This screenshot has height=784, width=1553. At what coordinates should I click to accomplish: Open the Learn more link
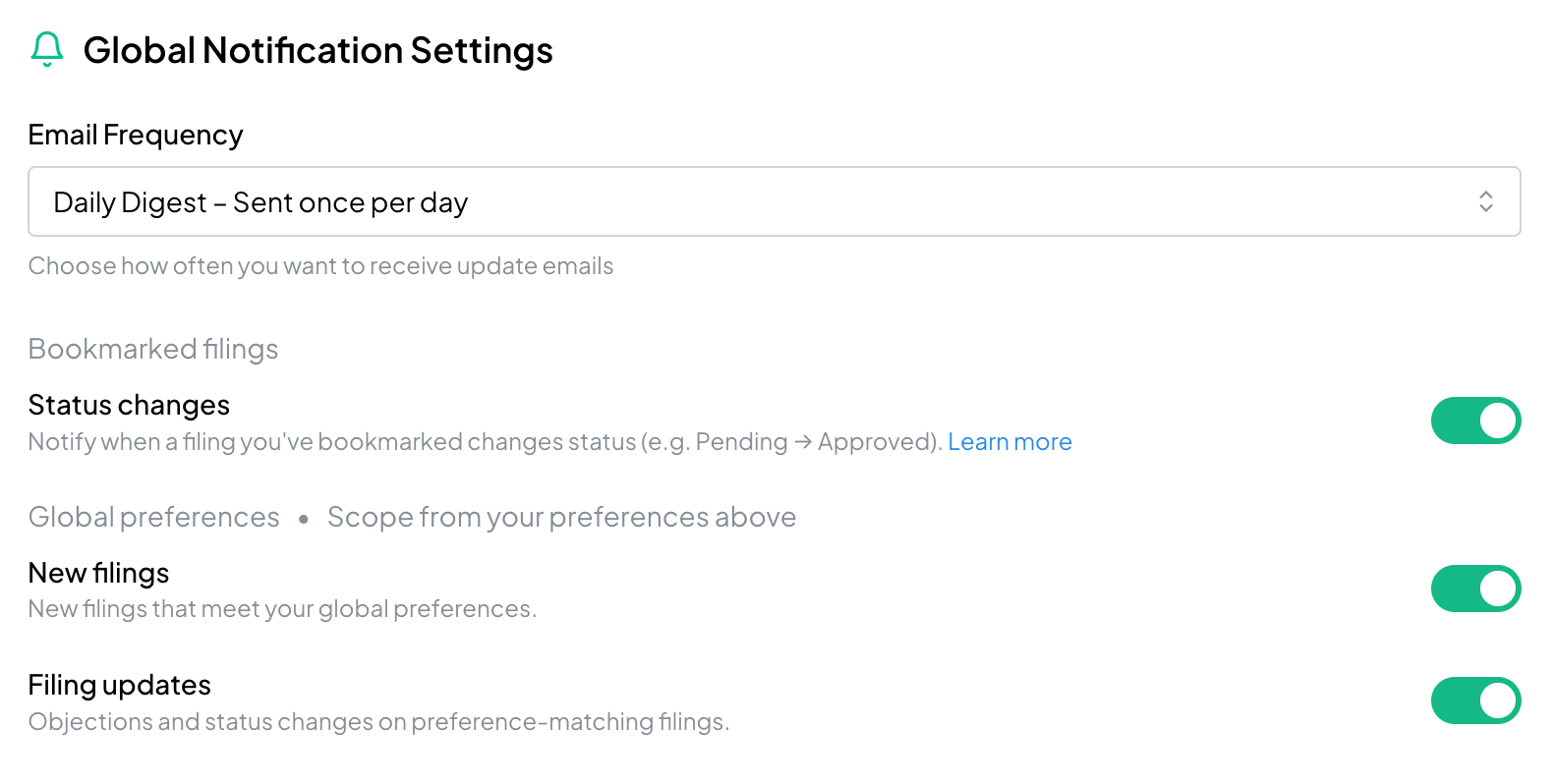point(1009,442)
